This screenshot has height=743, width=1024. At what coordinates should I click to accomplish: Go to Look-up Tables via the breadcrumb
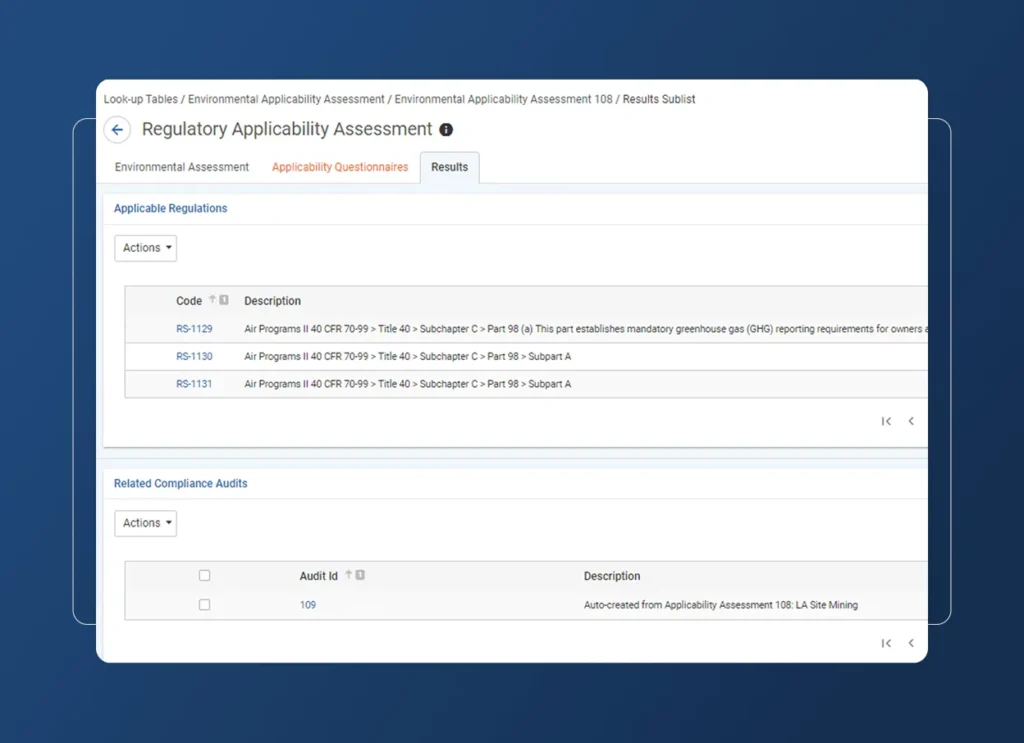pyautogui.click(x=138, y=99)
